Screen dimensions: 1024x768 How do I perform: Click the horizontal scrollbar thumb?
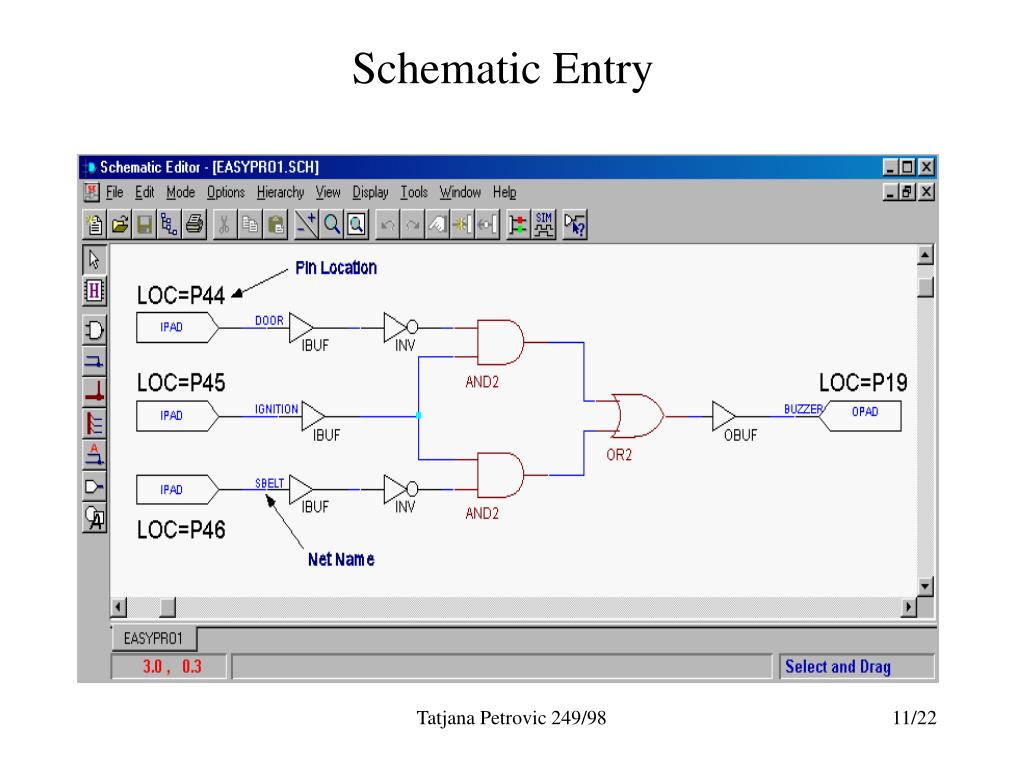(167, 607)
